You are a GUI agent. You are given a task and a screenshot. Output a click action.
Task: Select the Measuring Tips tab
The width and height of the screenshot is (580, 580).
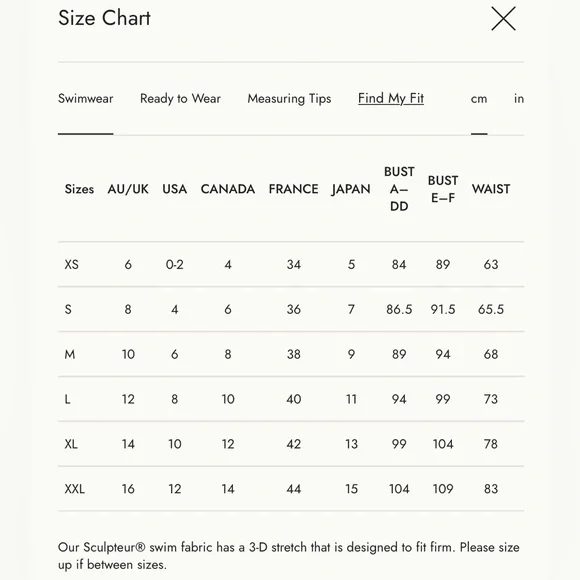289,98
